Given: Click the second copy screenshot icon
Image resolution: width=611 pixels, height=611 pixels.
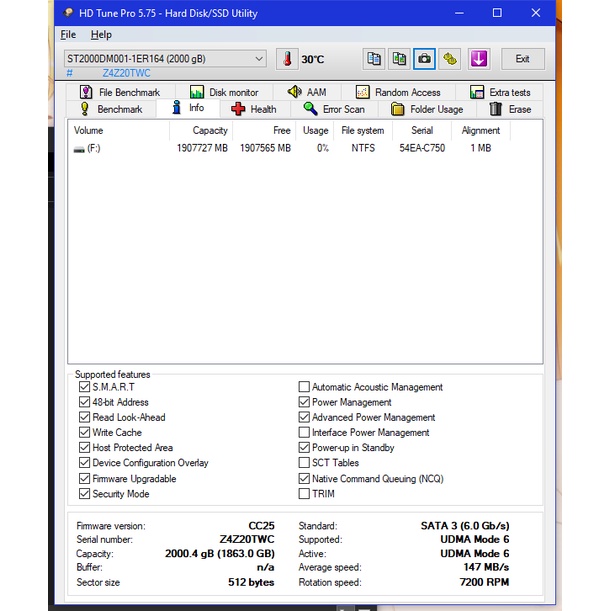Looking at the screenshot, I should tap(400, 59).
